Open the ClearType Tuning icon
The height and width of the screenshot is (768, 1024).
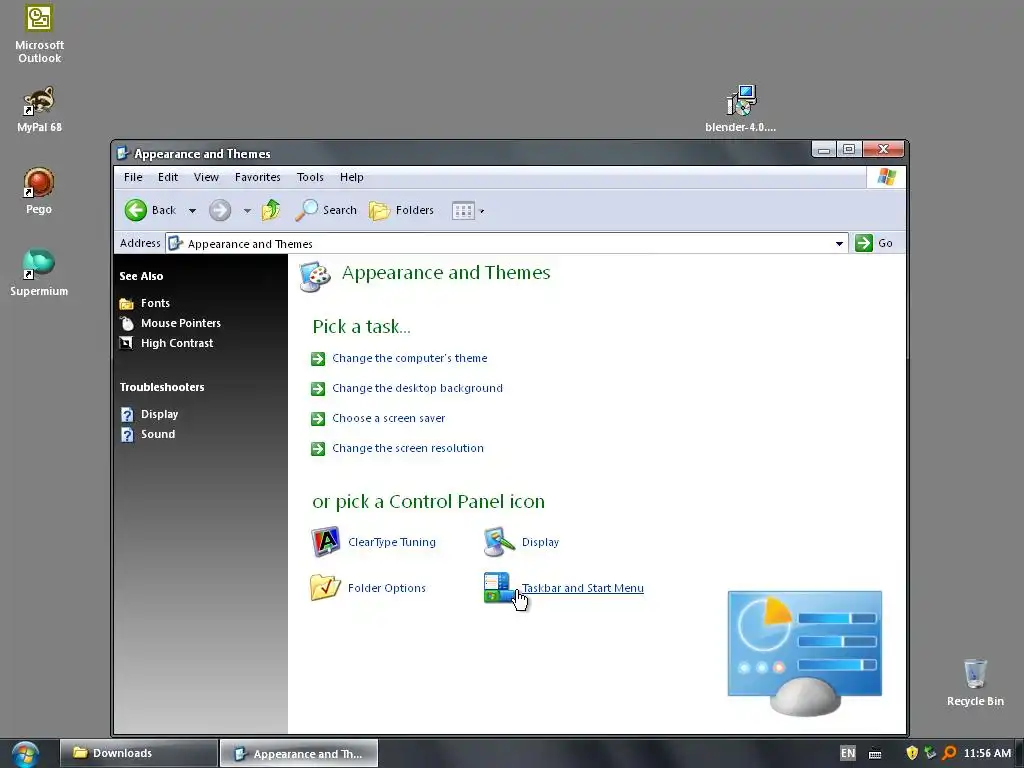[x=325, y=541]
